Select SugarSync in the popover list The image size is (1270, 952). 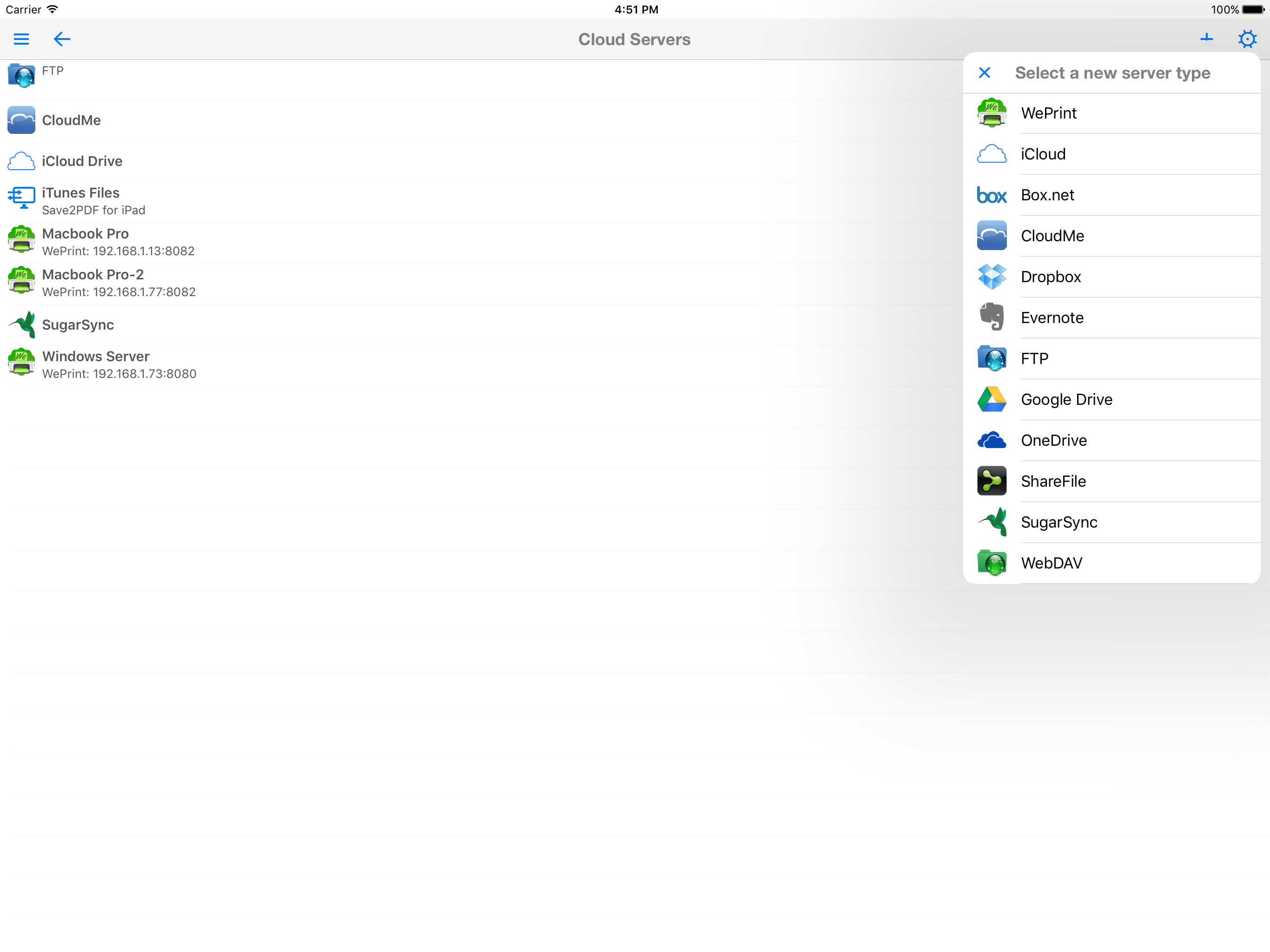[x=1058, y=522]
